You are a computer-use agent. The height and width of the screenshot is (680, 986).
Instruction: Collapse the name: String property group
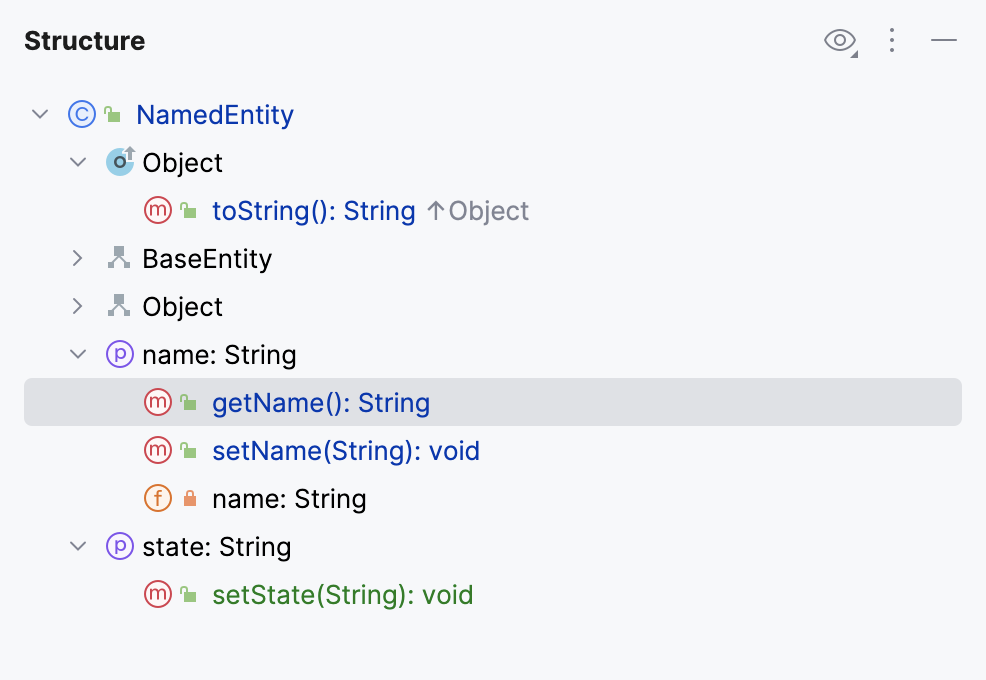pyautogui.click(x=77, y=354)
